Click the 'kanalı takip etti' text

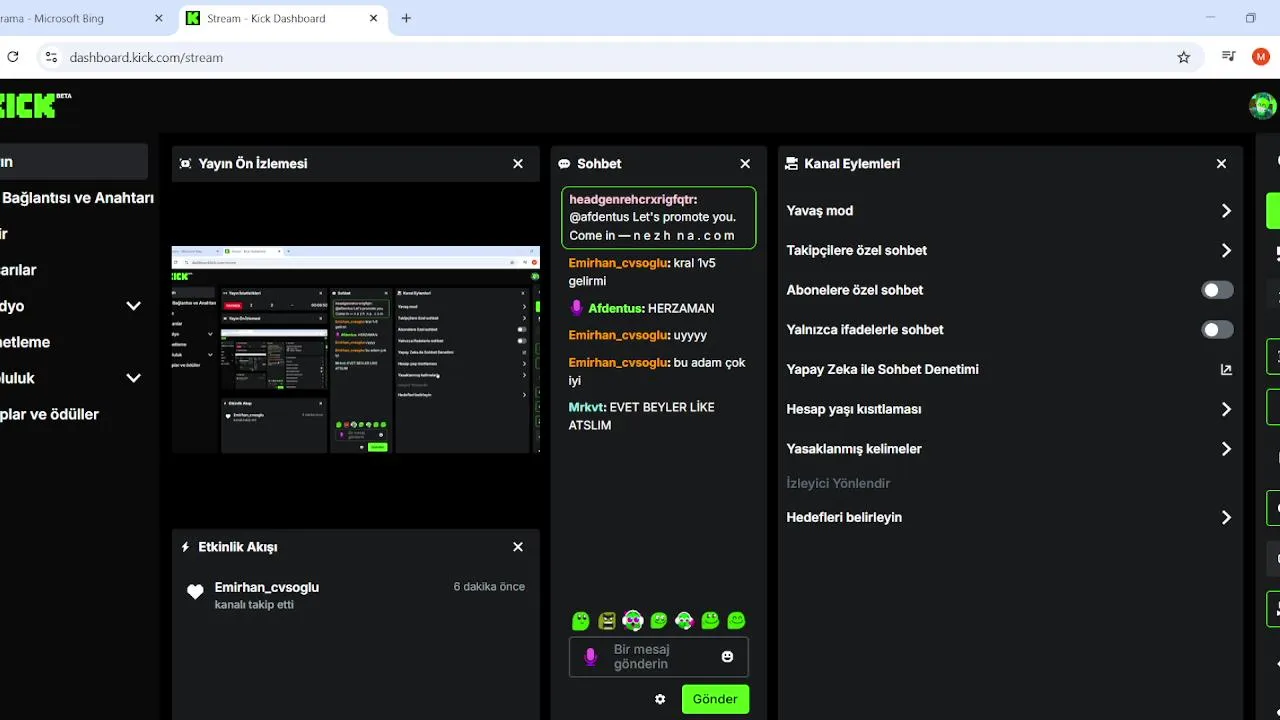(x=254, y=605)
